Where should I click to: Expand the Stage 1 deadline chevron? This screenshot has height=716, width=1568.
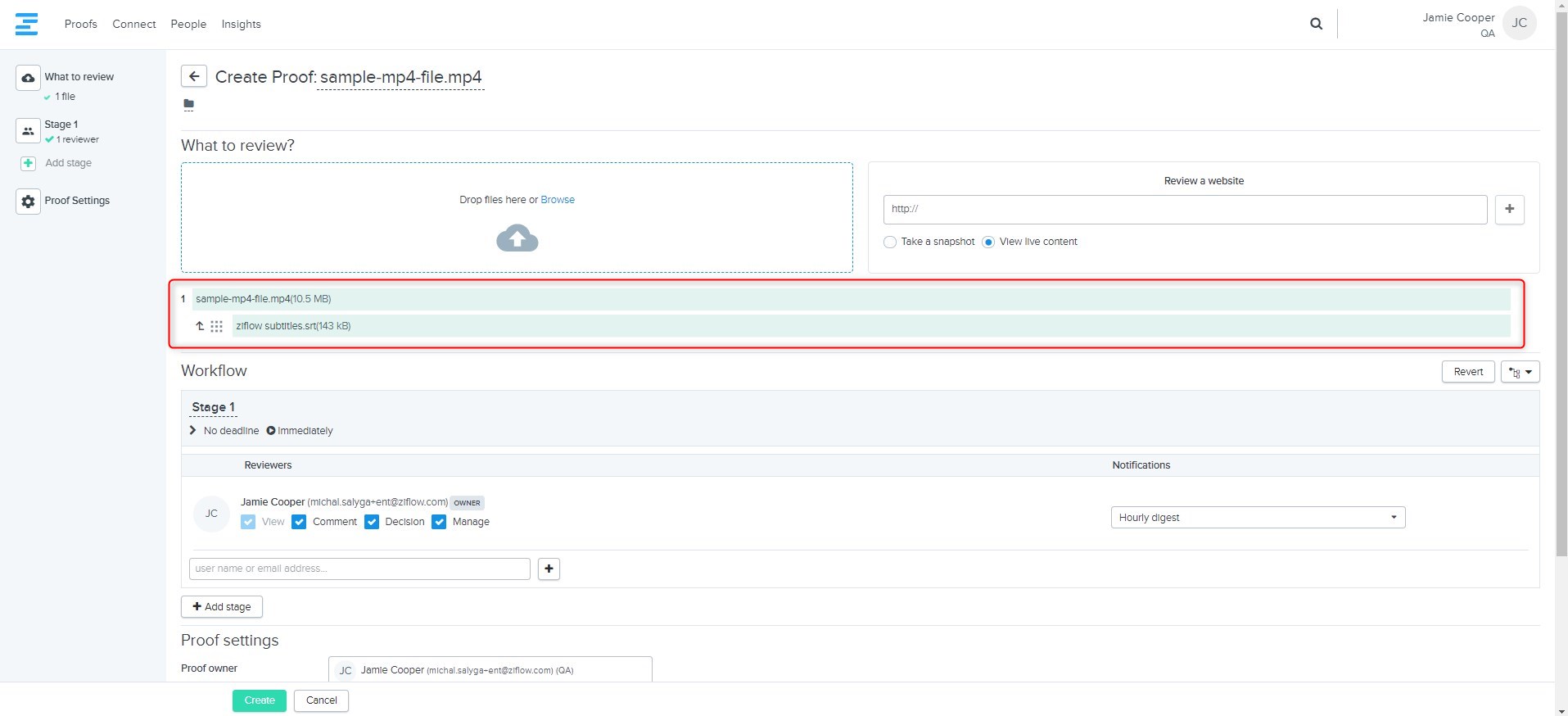193,431
